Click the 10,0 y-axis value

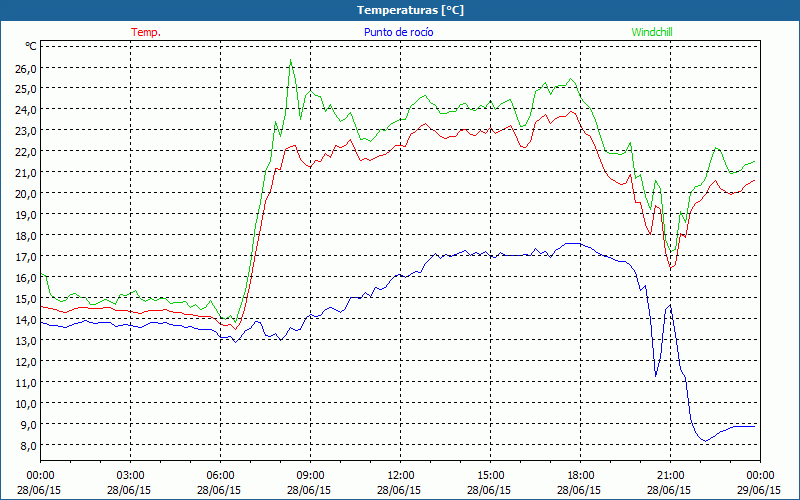[26, 404]
